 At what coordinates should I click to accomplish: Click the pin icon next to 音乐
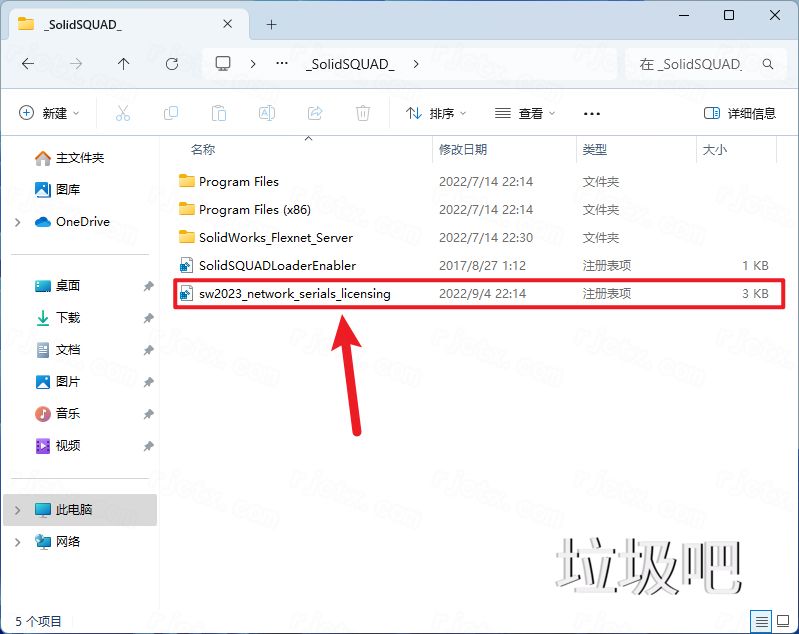click(148, 414)
